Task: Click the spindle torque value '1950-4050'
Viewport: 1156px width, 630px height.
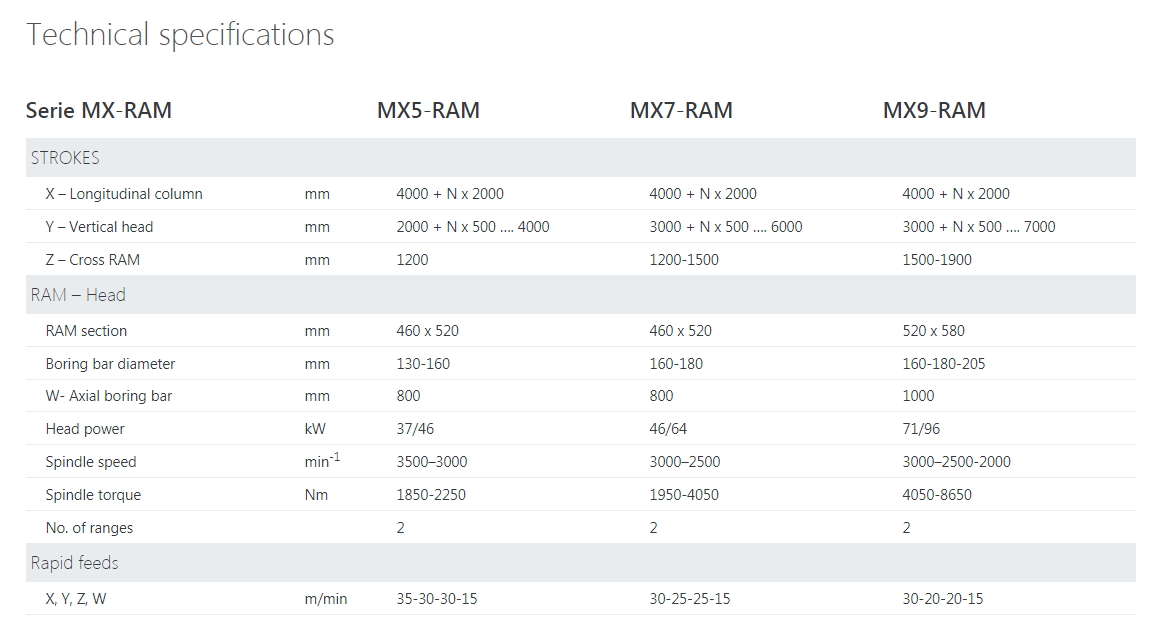Action: (684, 495)
